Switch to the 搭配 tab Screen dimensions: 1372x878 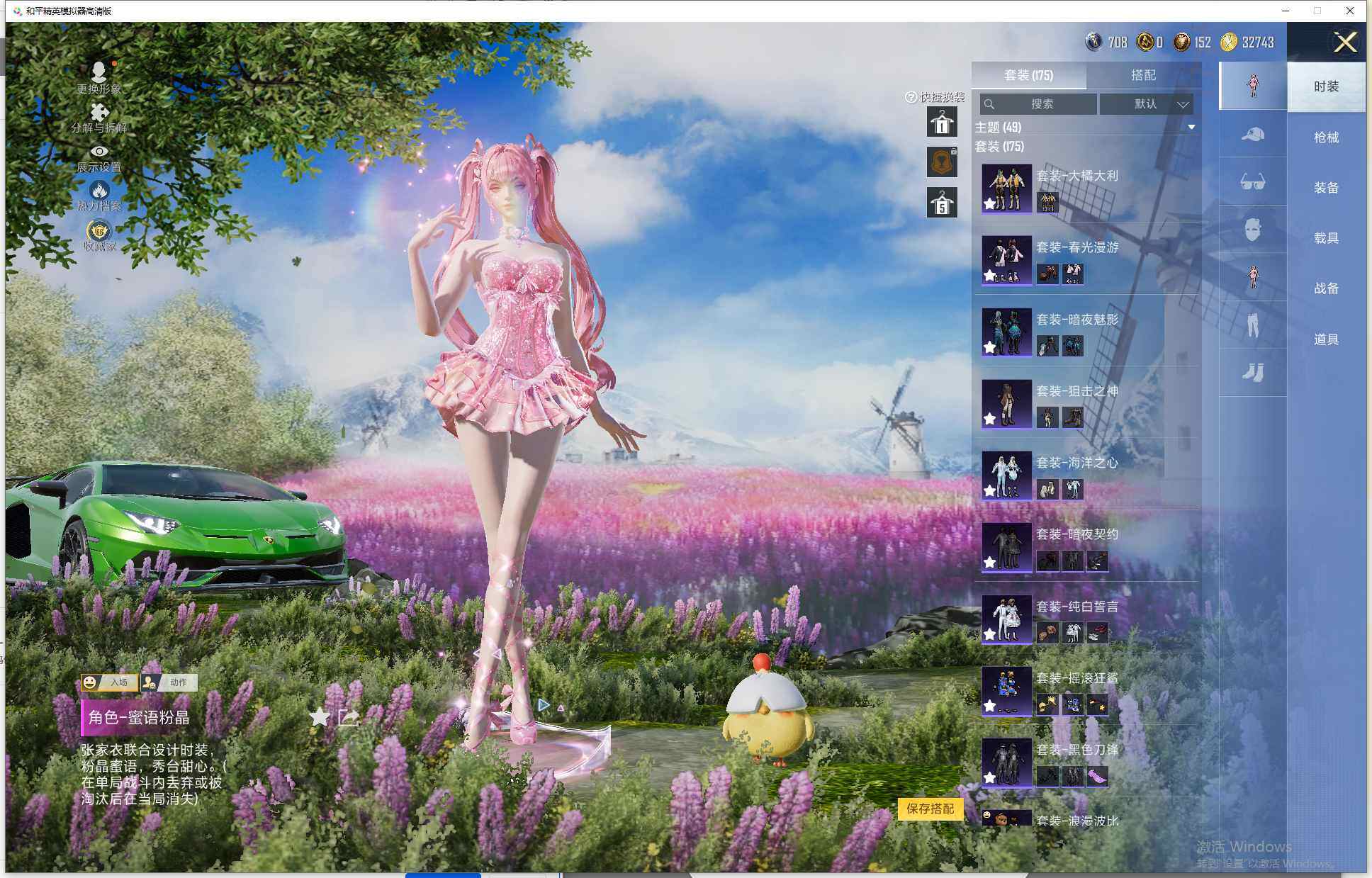(x=1142, y=75)
